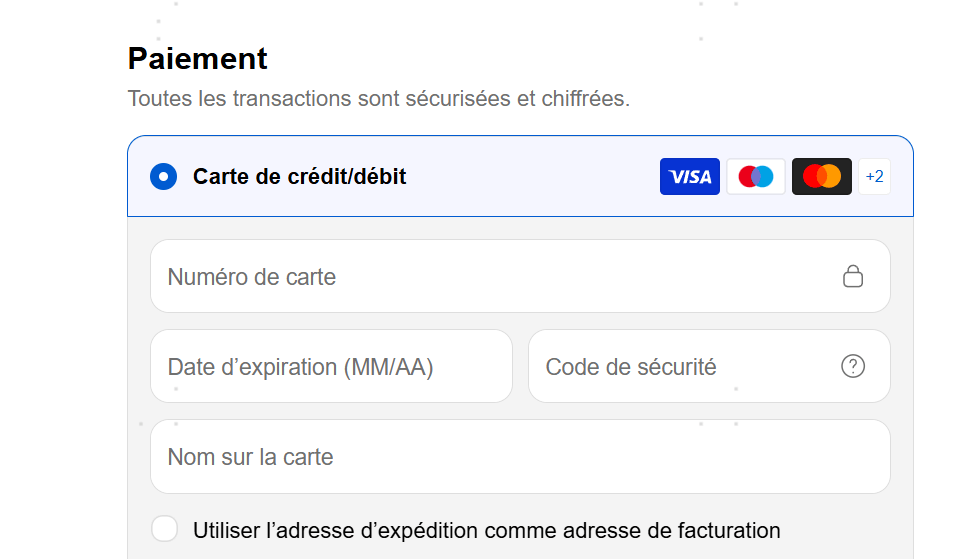Click the padlock icon in card number field
The image size is (971, 559).
pyautogui.click(x=853, y=276)
